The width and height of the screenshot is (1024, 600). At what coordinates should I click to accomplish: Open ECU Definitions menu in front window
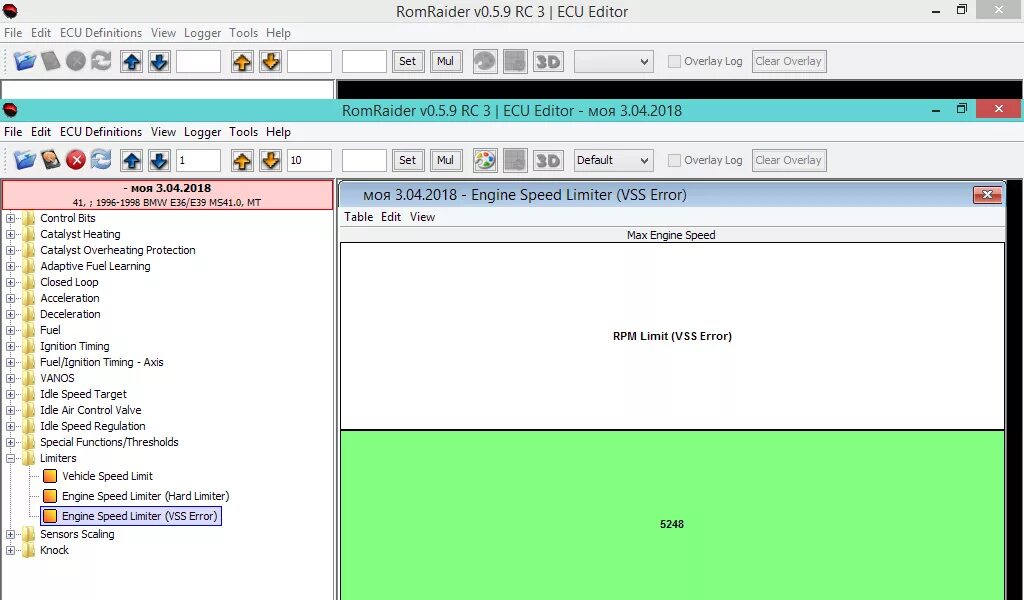[x=101, y=132]
